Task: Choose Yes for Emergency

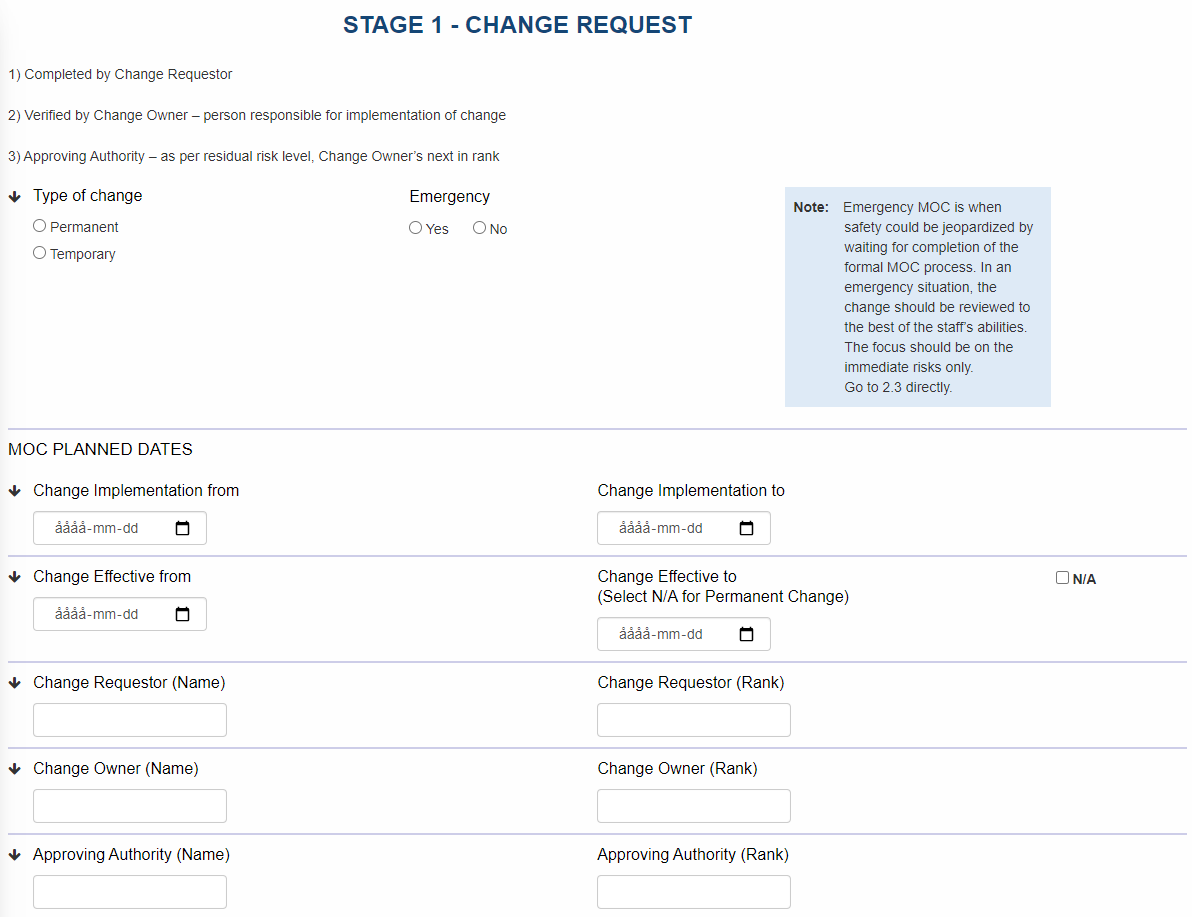Action: click(416, 228)
